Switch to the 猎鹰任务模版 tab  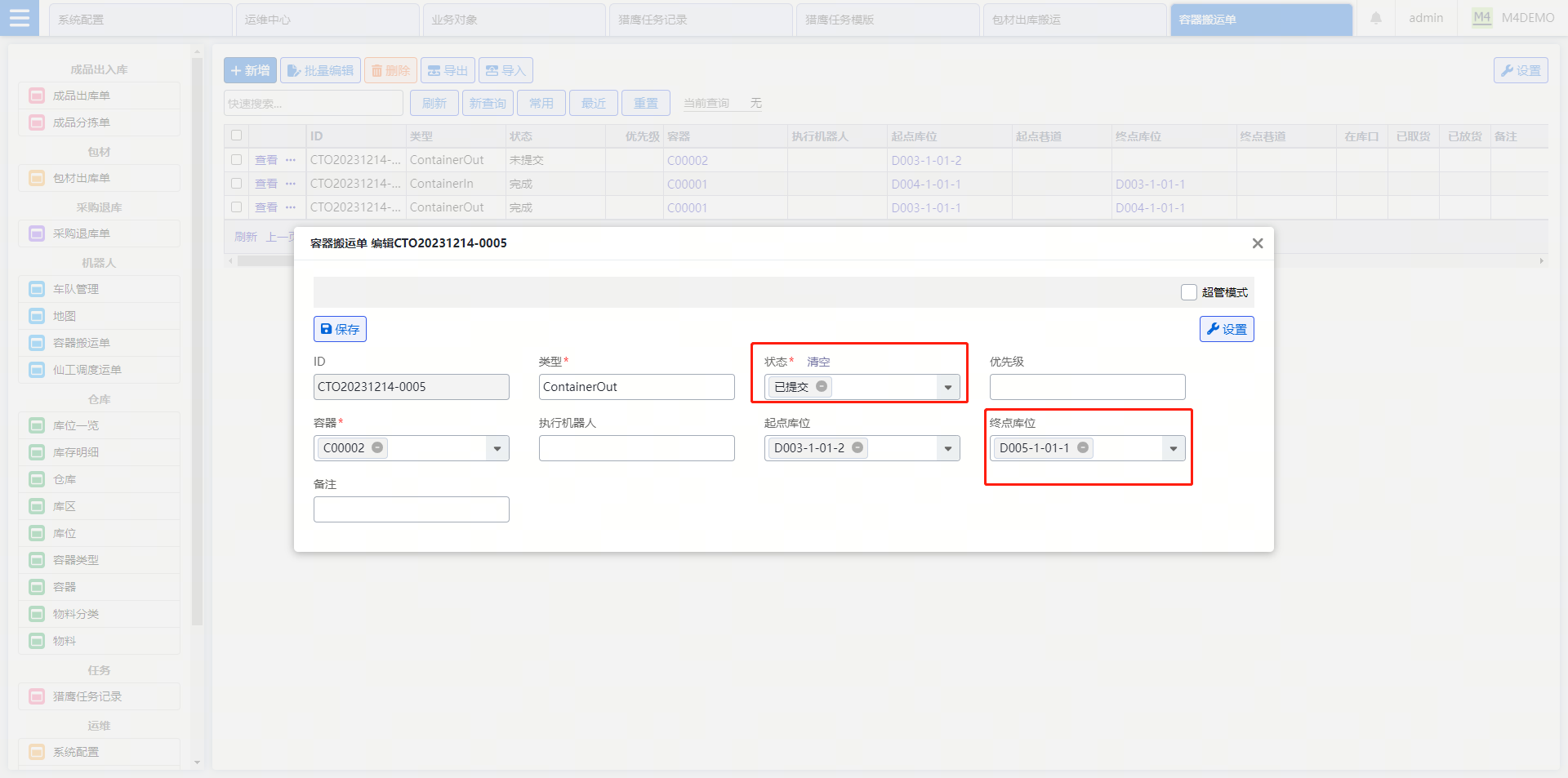pos(888,20)
